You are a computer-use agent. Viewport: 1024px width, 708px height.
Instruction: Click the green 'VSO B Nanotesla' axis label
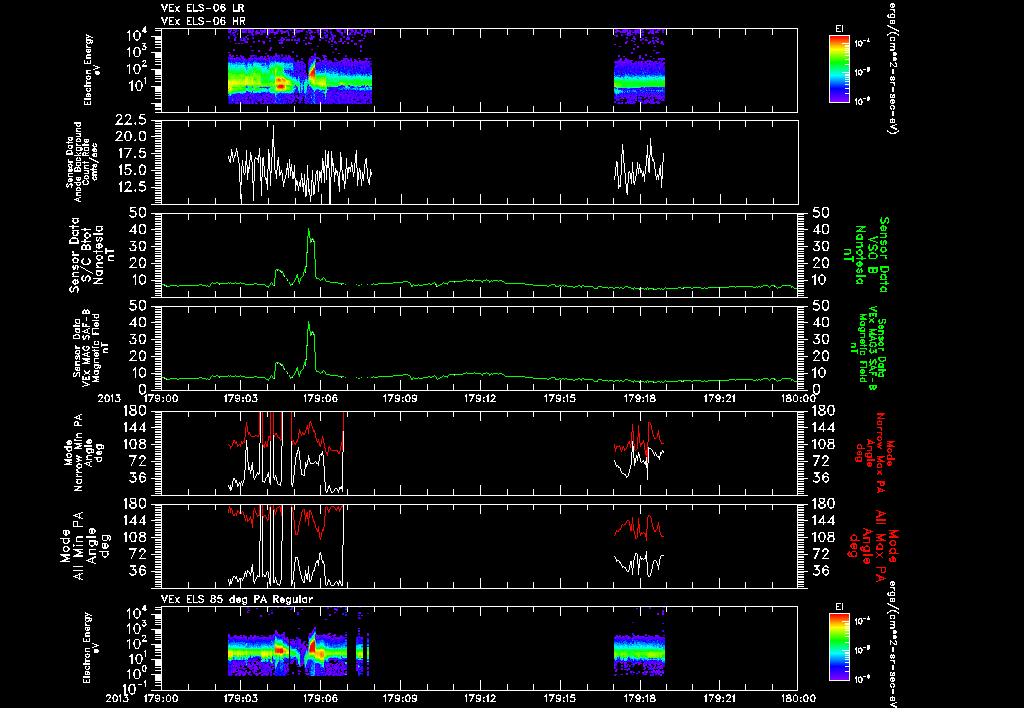(866, 255)
